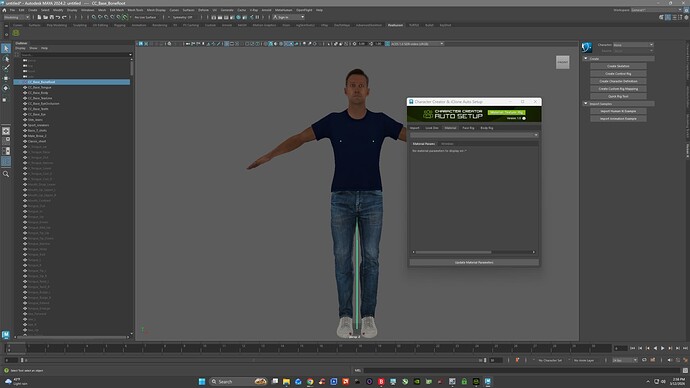This screenshot has height=388, width=690.
Task: Click the Maya app icon in taskbar
Action: coord(488,381)
